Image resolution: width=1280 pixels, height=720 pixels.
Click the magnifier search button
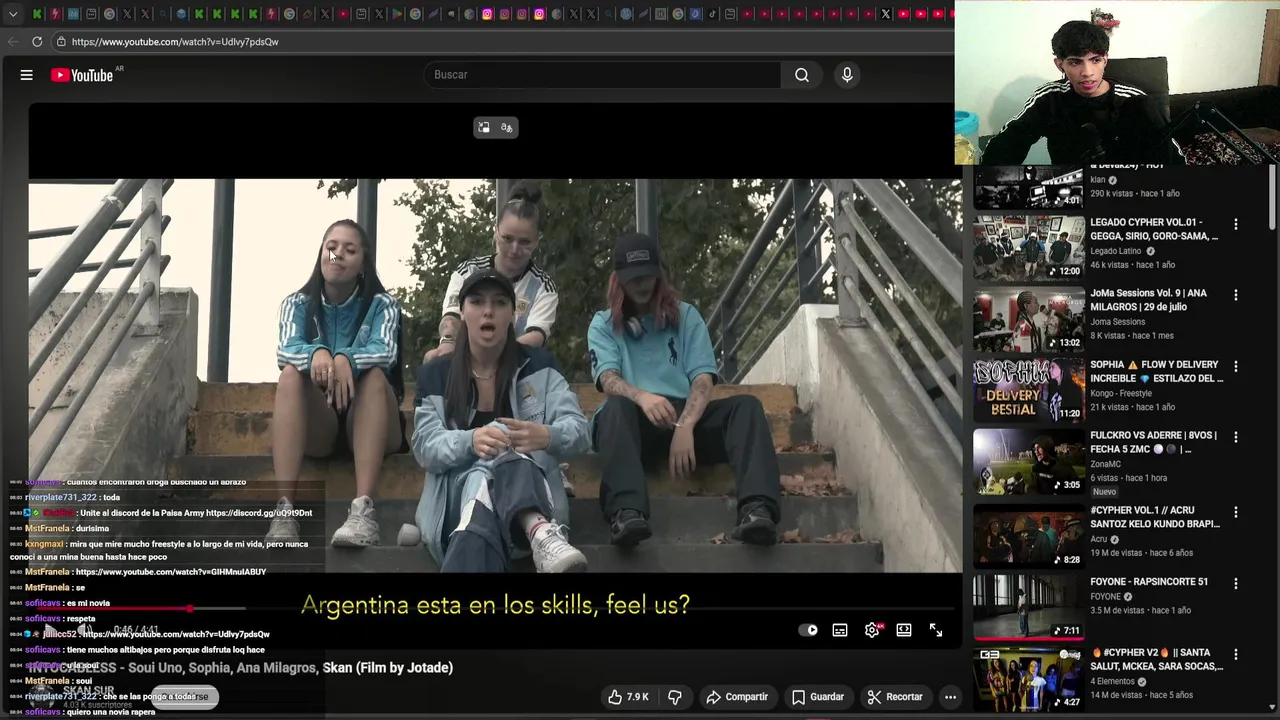802,75
